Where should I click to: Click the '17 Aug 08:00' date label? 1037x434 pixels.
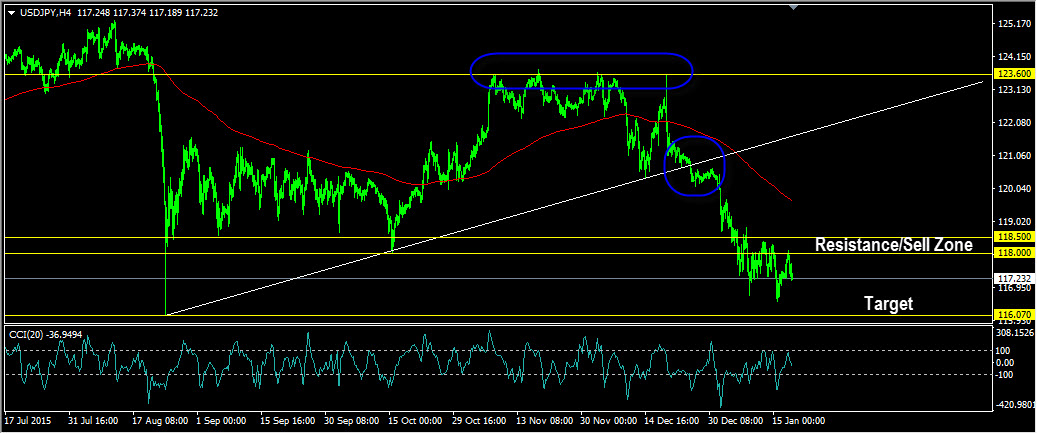point(158,420)
